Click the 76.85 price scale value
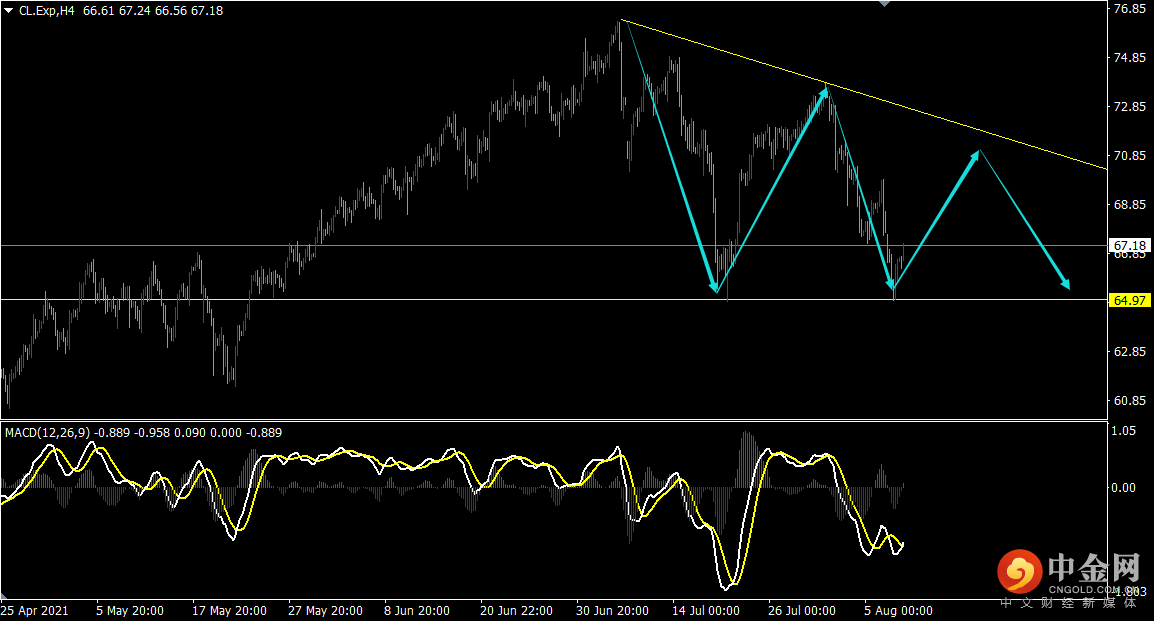Viewport: 1154px width, 621px height. 1130,9
